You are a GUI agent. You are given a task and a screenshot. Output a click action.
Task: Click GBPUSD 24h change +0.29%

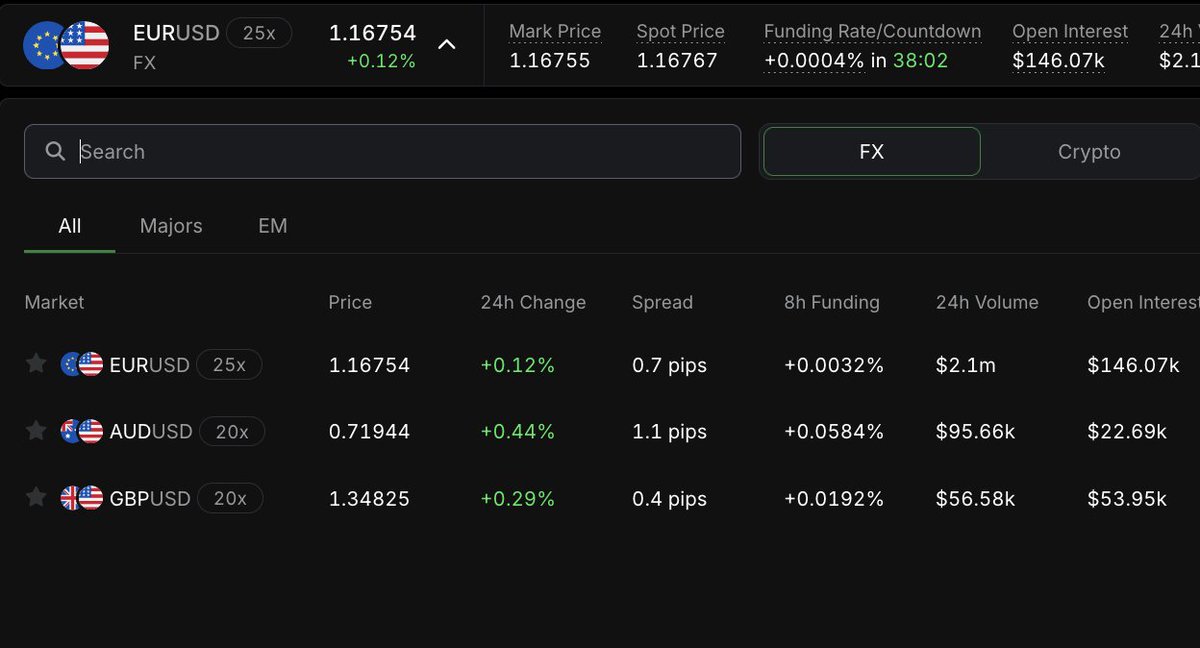pyautogui.click(x=517, y=498)
